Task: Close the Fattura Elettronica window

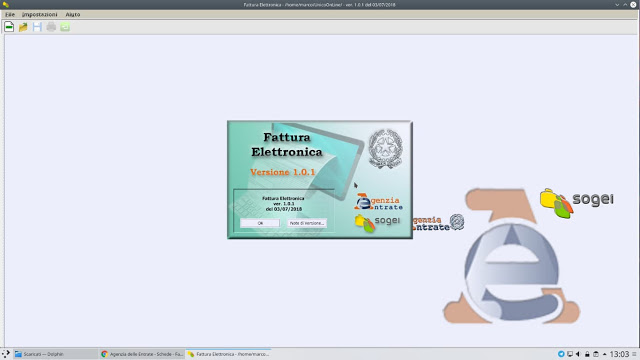Action: coord(633,4)
